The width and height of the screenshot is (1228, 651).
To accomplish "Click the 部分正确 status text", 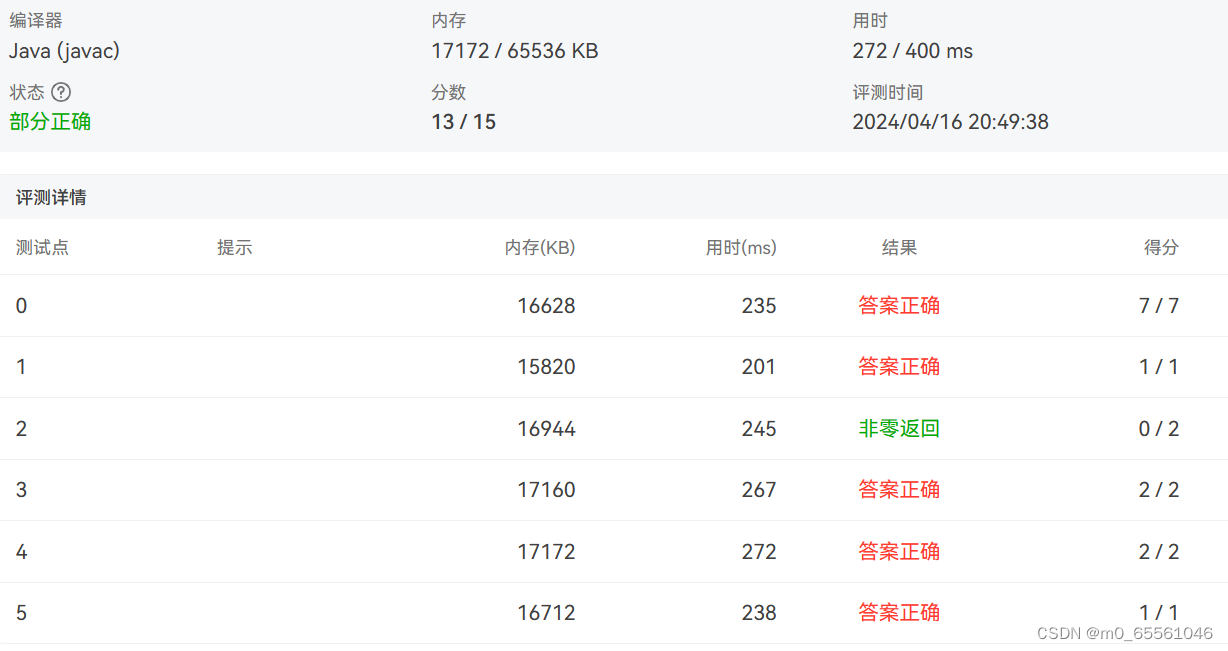I will (50, 121).
